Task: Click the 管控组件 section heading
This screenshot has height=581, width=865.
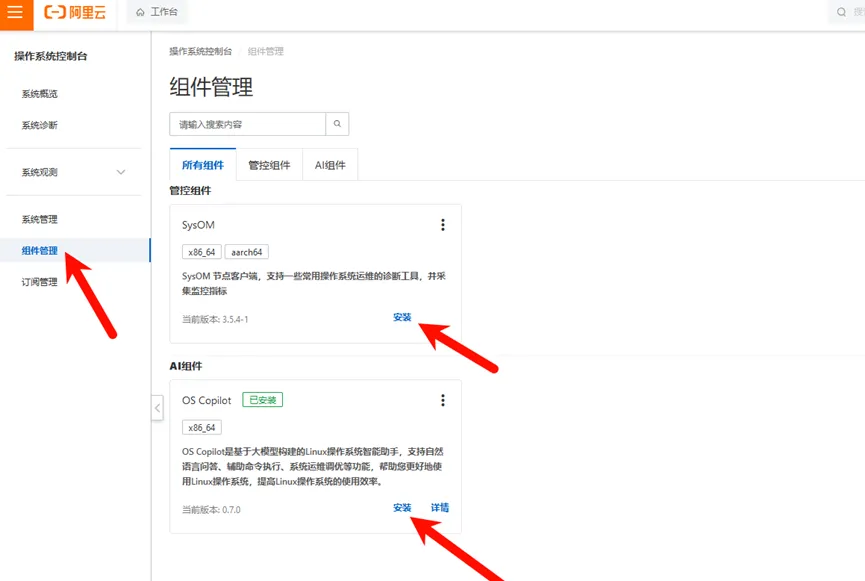Action: click(x=190, y=191)
